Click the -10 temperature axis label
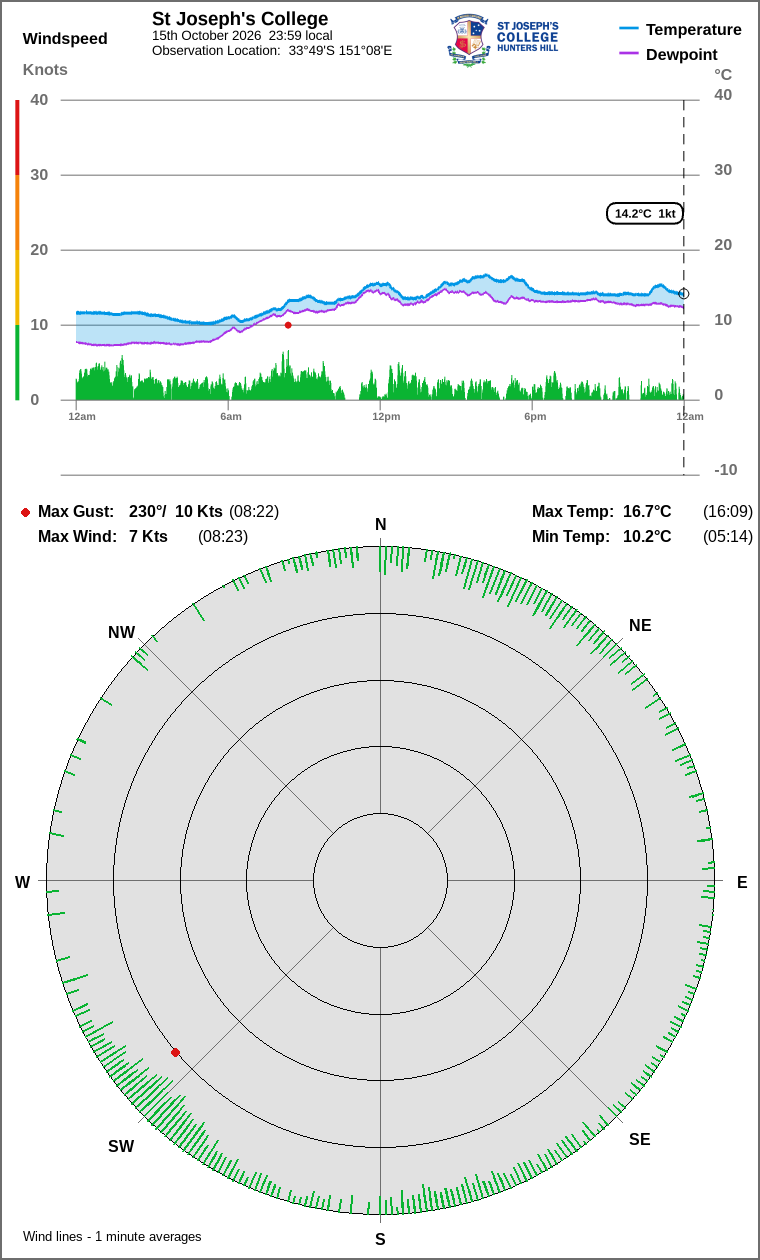Screen dimensions: 760x1260 pos(726,470)
